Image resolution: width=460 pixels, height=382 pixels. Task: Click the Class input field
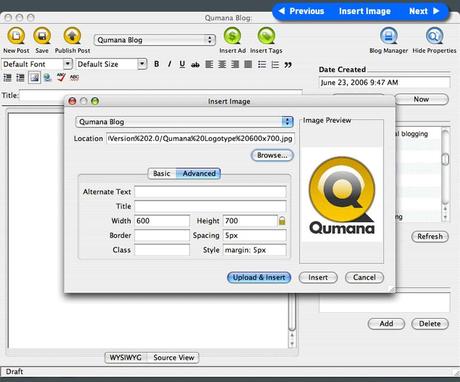(x=162, y=250)
